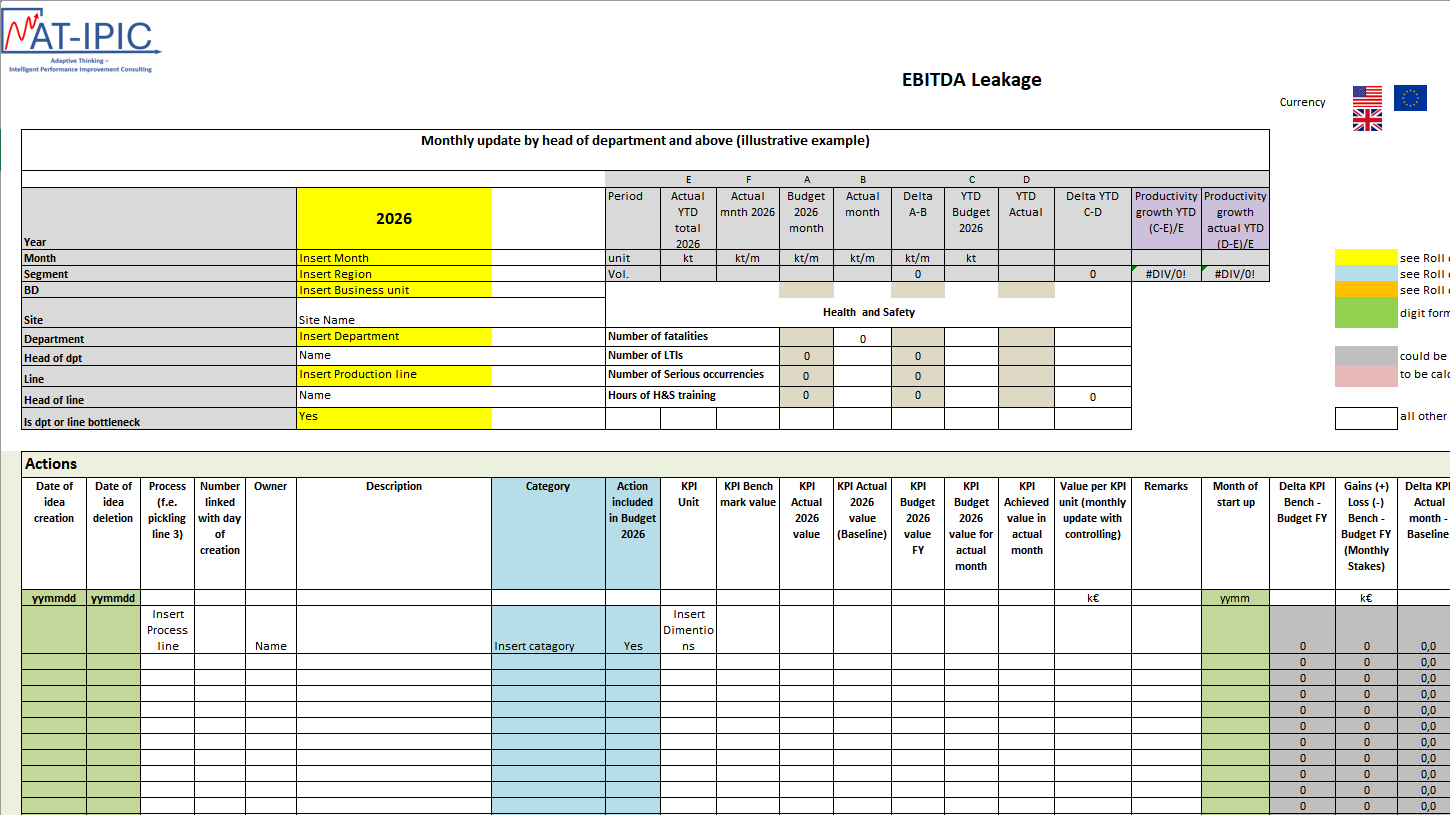Click the 'Date of idea deletion' column header
1450x815 pixels.
(x=113, y=534)
